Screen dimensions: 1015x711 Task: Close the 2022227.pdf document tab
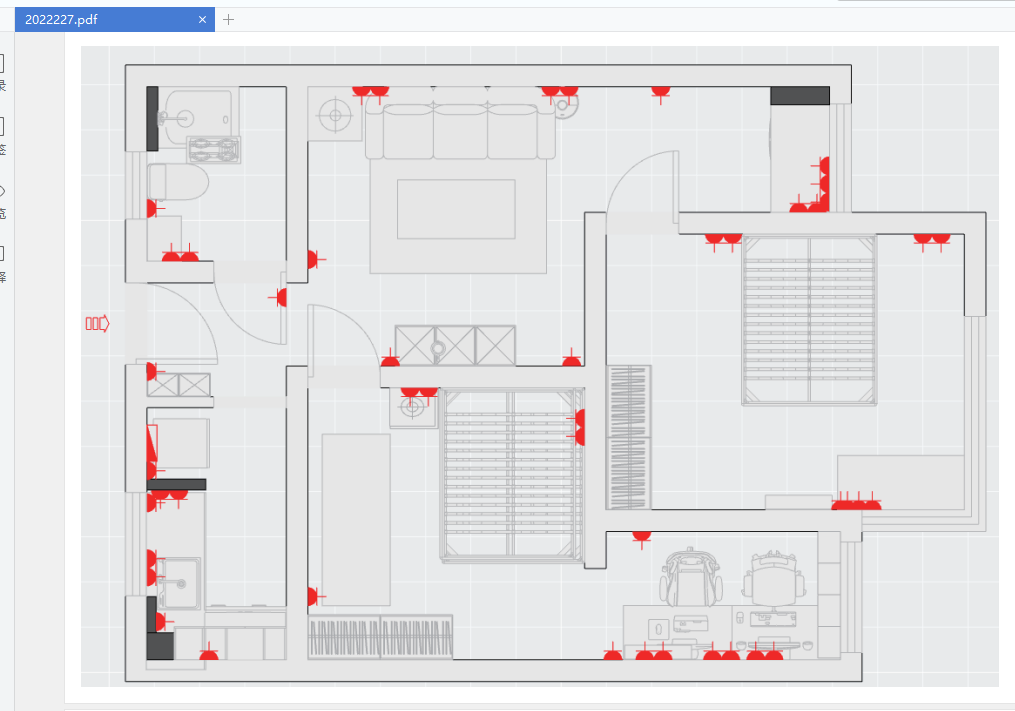tap(202, 19)
